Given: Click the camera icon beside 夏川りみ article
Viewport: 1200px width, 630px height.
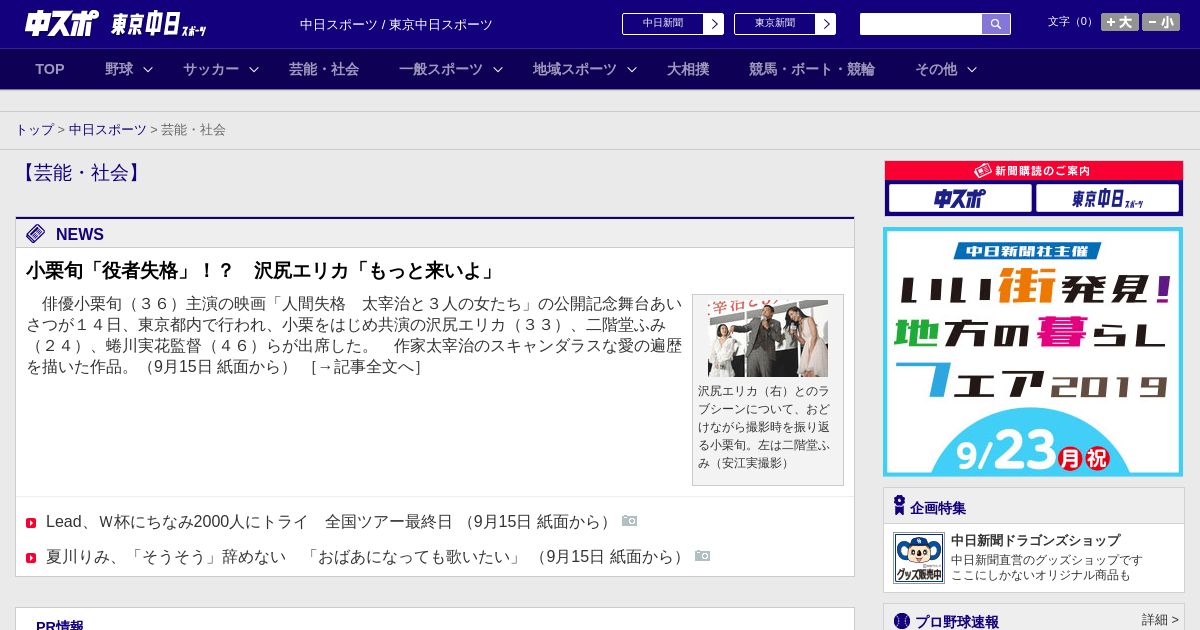Looking at the screenshot, I should [703, 556].
